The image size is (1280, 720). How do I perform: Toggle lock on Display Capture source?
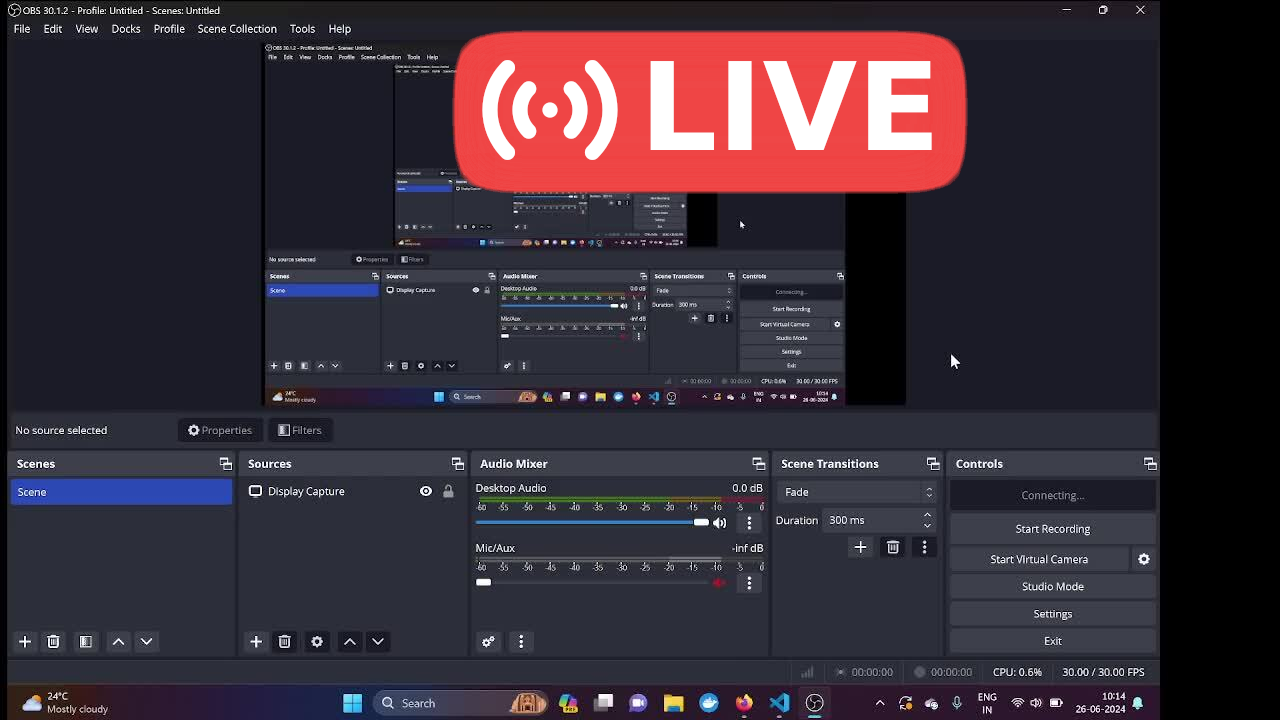448,491
